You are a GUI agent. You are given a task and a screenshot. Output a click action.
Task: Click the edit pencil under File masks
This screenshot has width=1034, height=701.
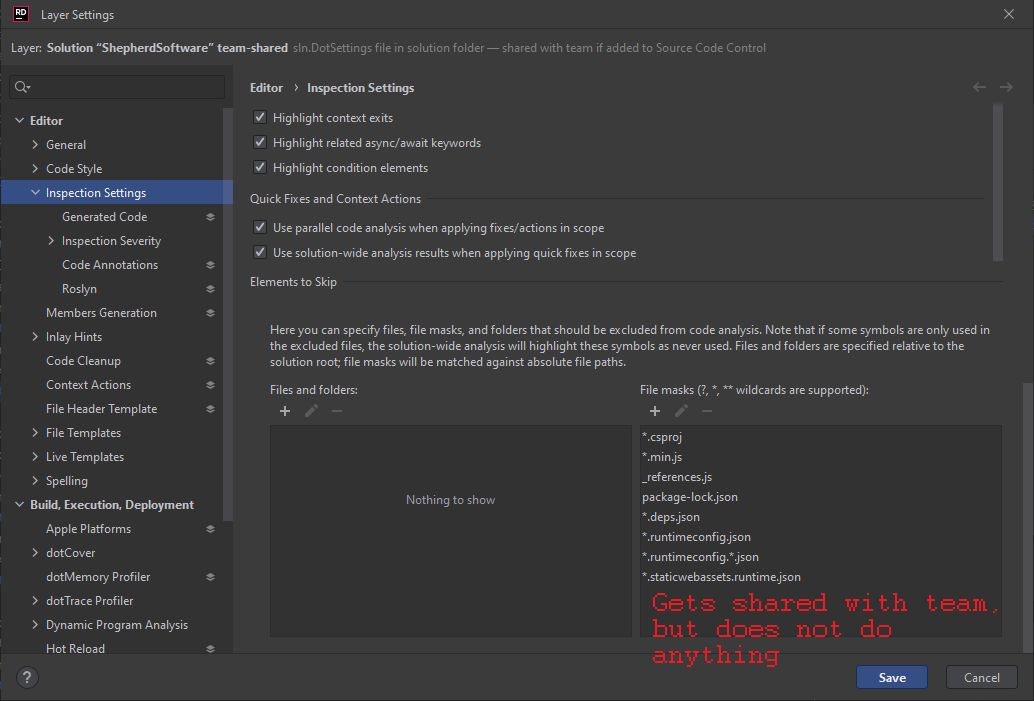(x=681, y=411)
